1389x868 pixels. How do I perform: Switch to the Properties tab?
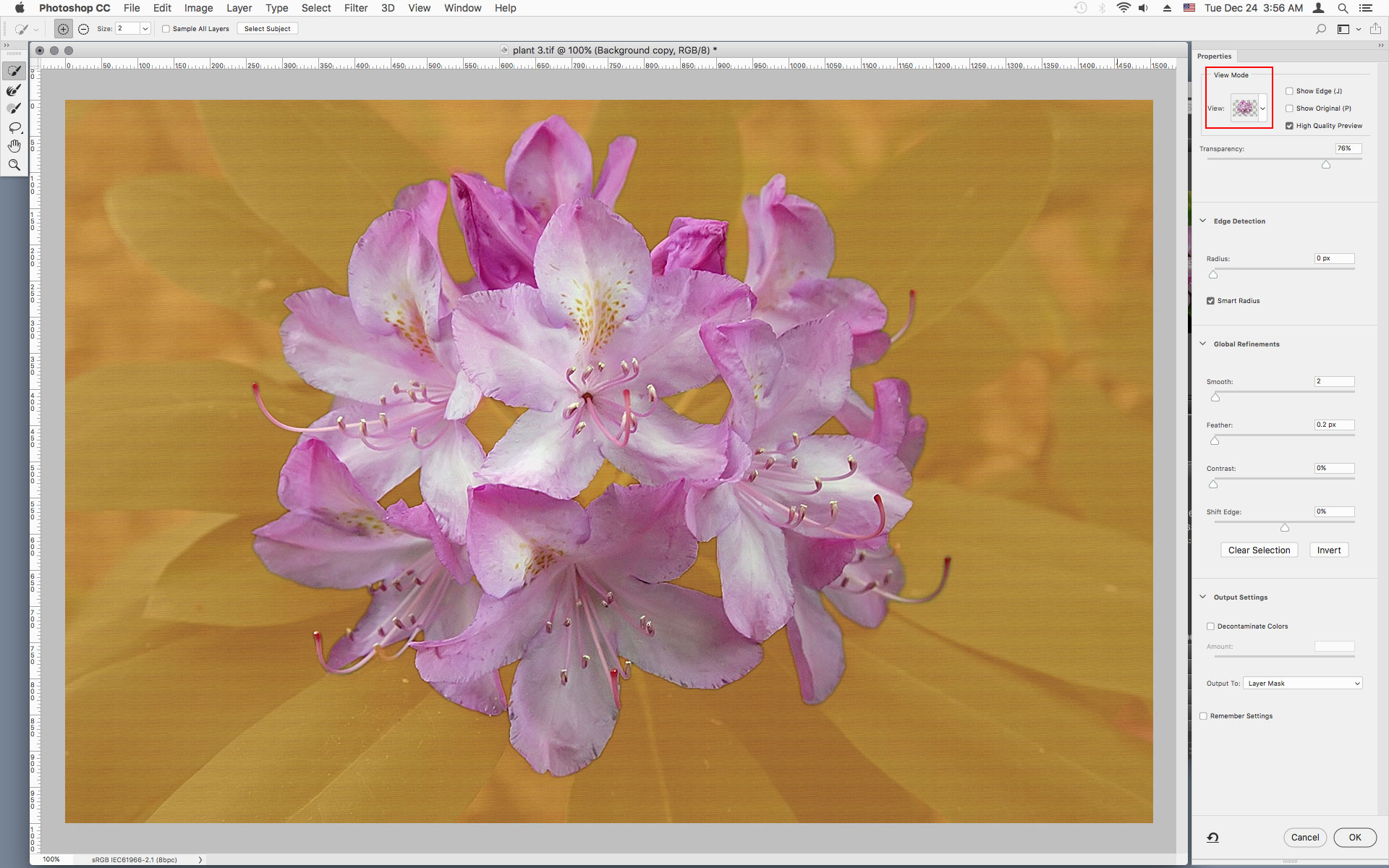tap(1214, 56)
